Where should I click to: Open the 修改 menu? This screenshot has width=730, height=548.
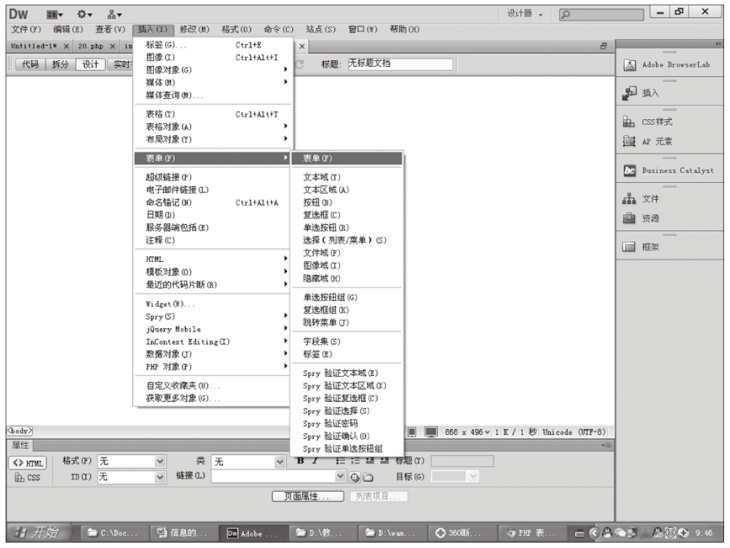195,29
